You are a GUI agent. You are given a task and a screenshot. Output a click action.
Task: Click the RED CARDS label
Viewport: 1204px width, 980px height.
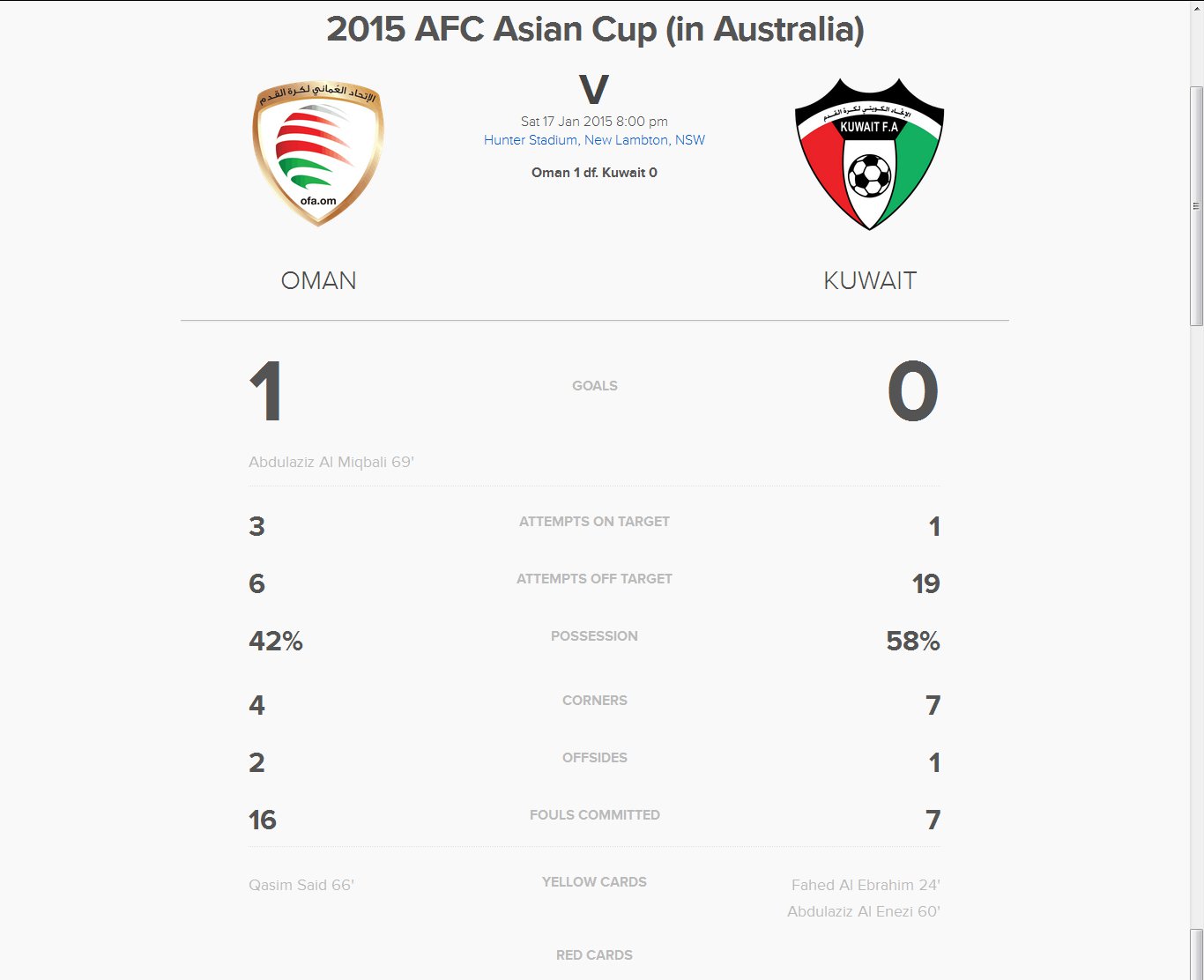[594, 955]
